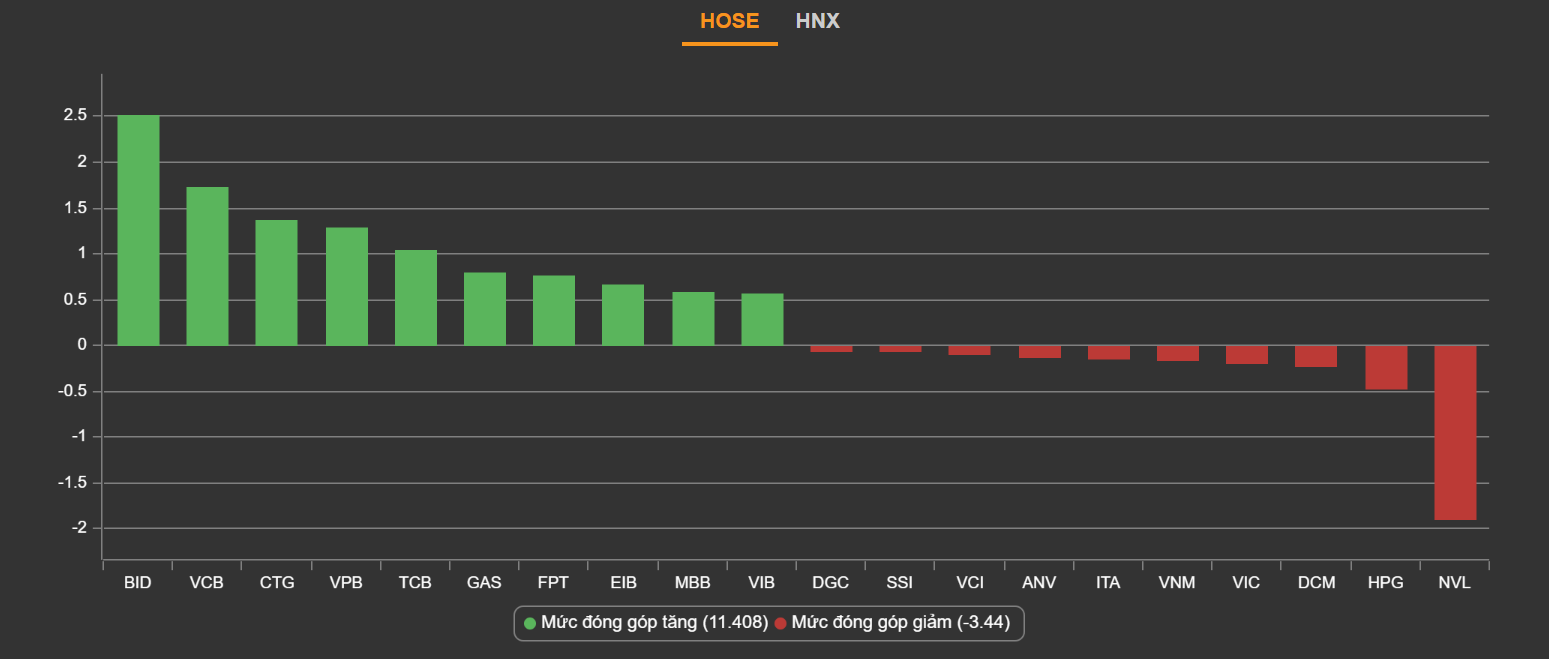Click the NVL red bar

point(1455,432)
